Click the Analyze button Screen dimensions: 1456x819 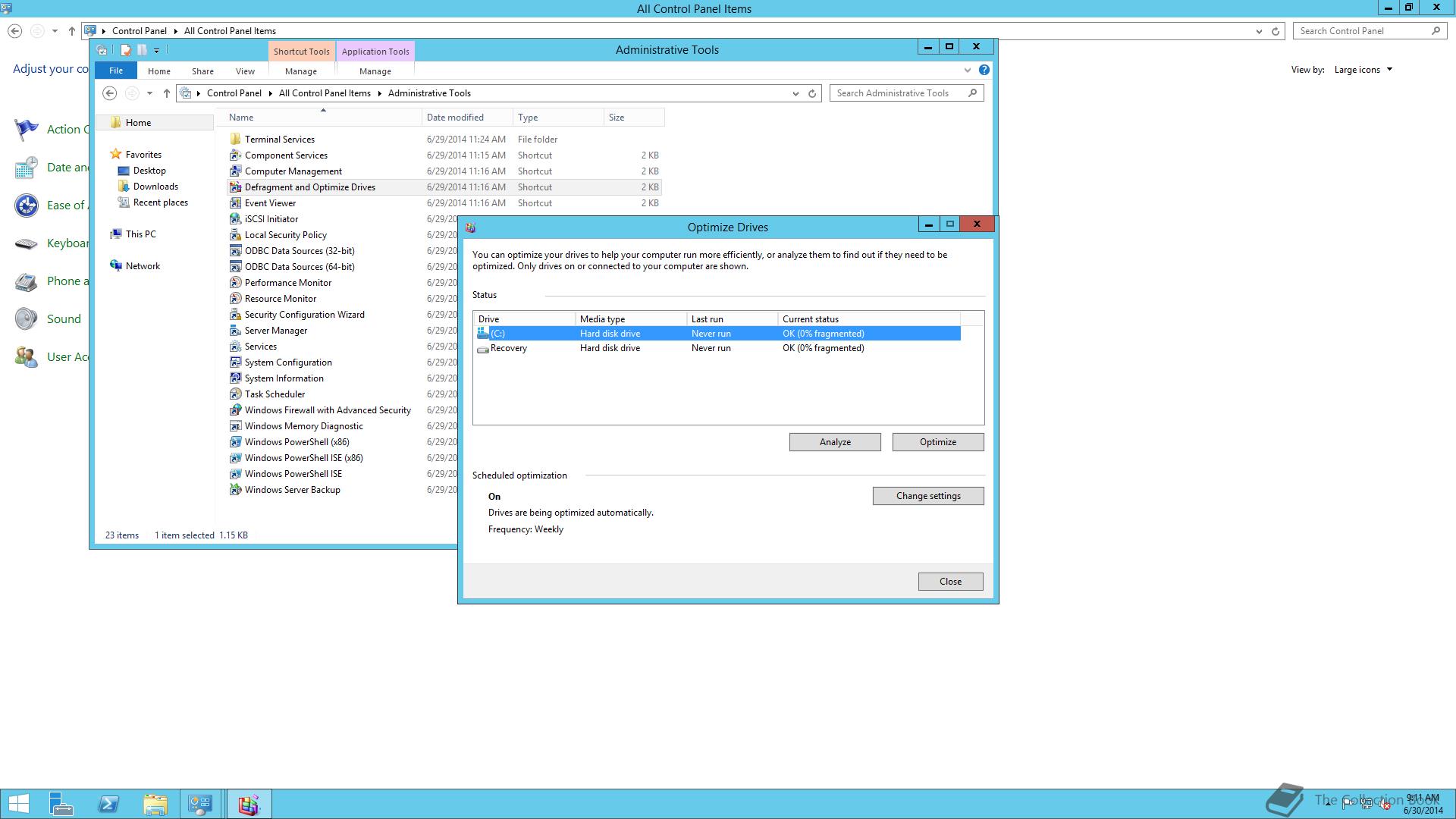835,442
